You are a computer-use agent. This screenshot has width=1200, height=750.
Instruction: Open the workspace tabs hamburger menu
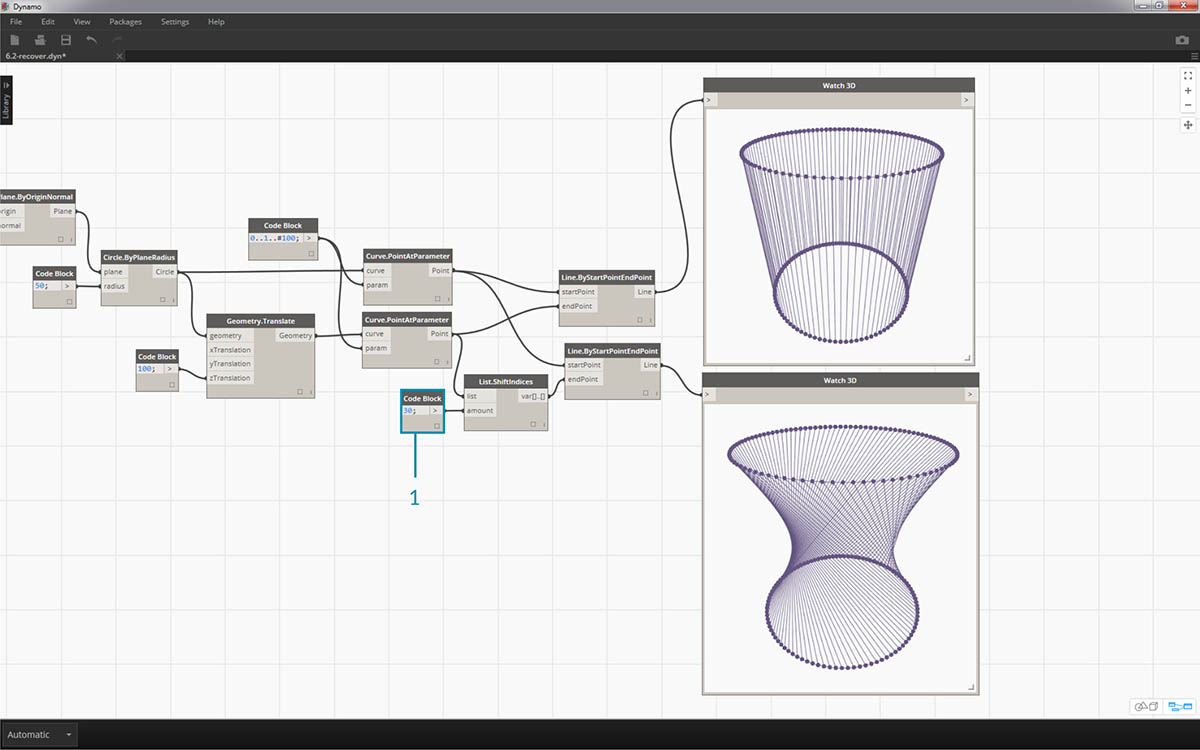click(1192, 56)
